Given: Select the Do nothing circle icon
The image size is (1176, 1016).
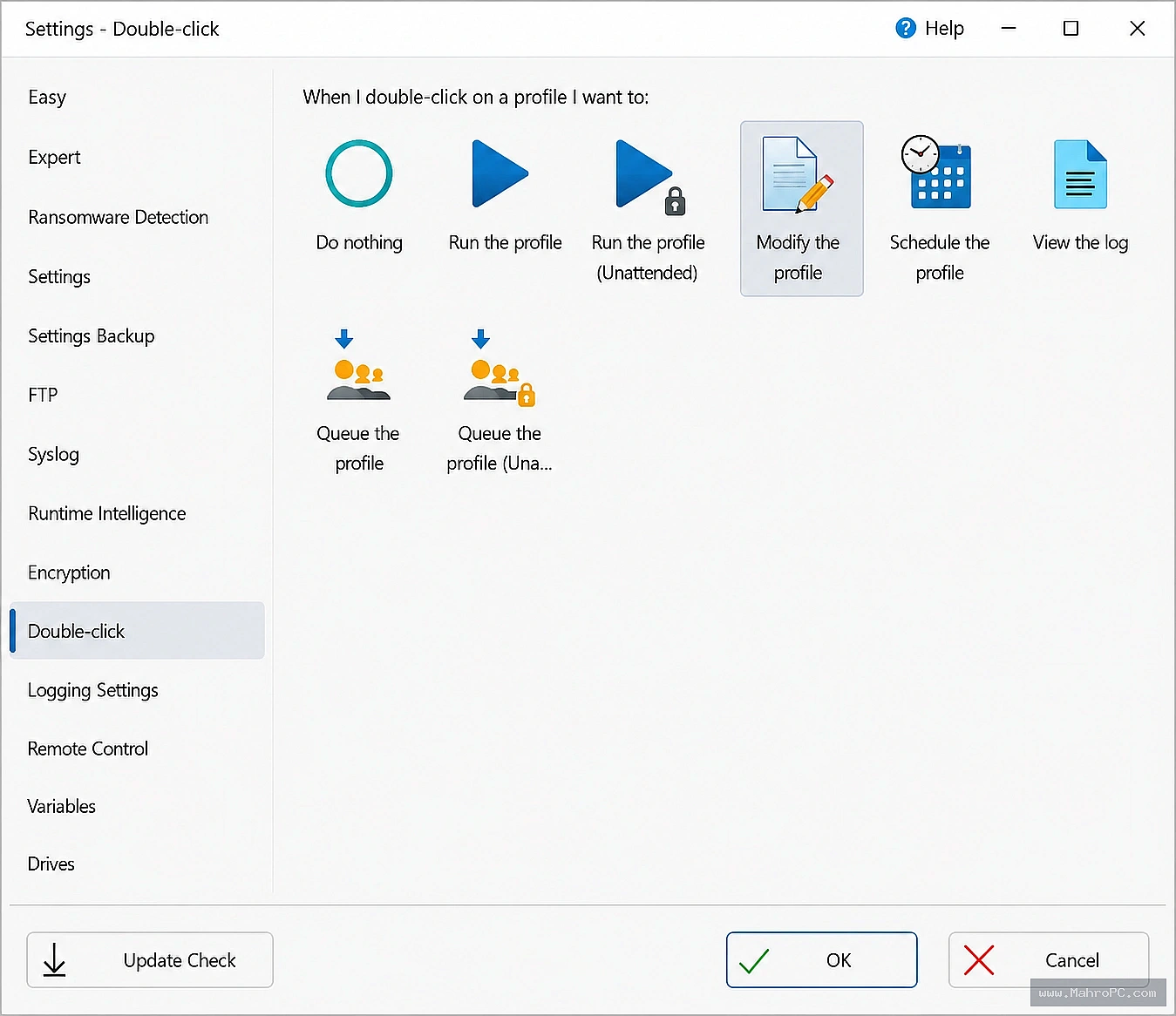Looking at the screenshot, I should [x=358, y=173].
